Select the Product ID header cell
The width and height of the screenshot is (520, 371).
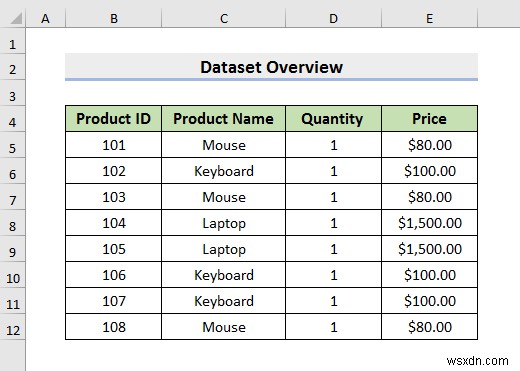113,119
